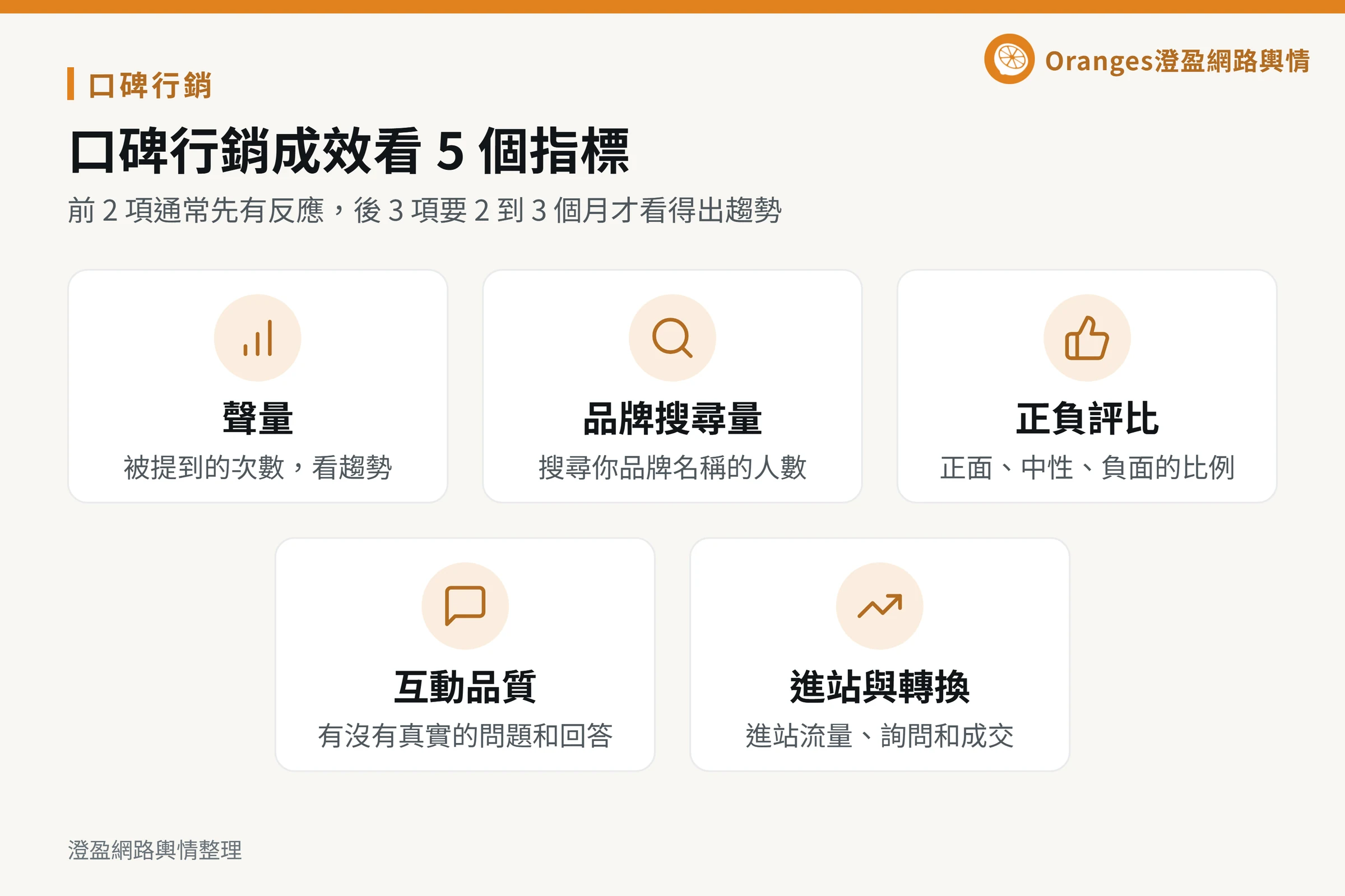Click the bar chart icon above 聲量
Image resolution: width=1345 pixels, height=896 pixels.
coord(258,338)
